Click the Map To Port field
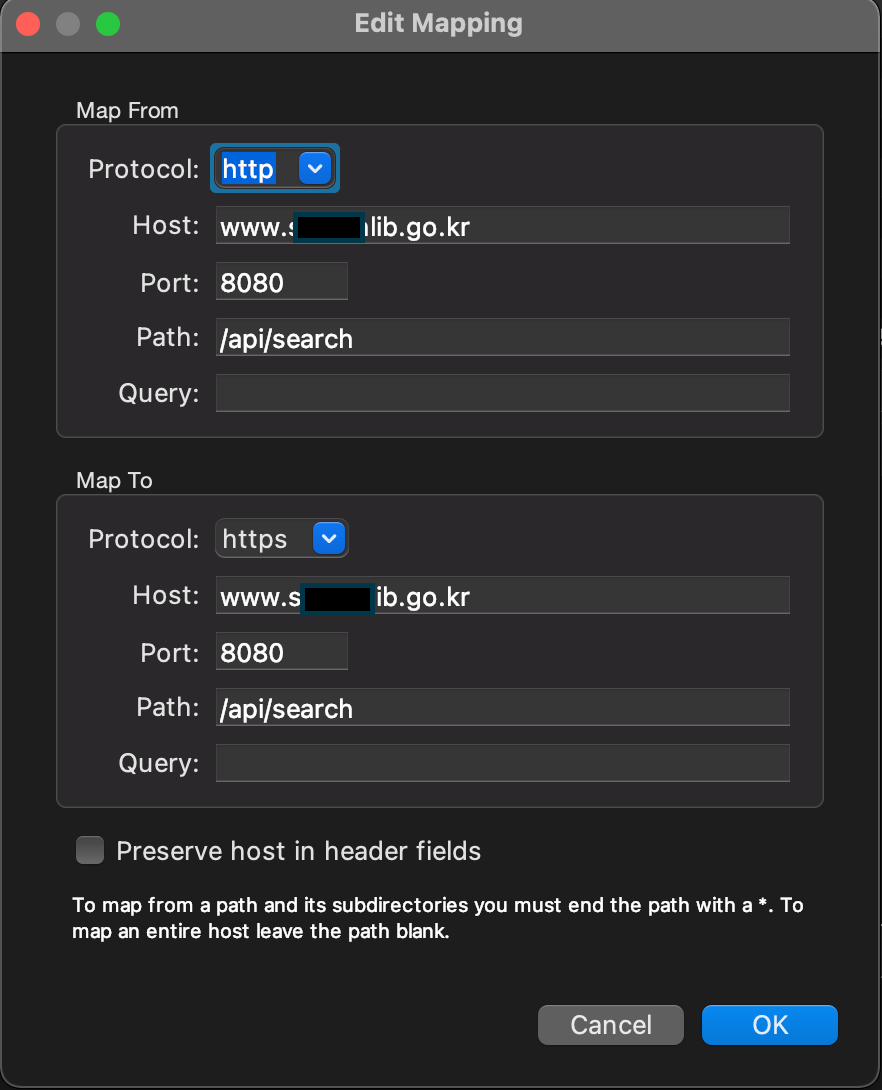 pos(281,651)
